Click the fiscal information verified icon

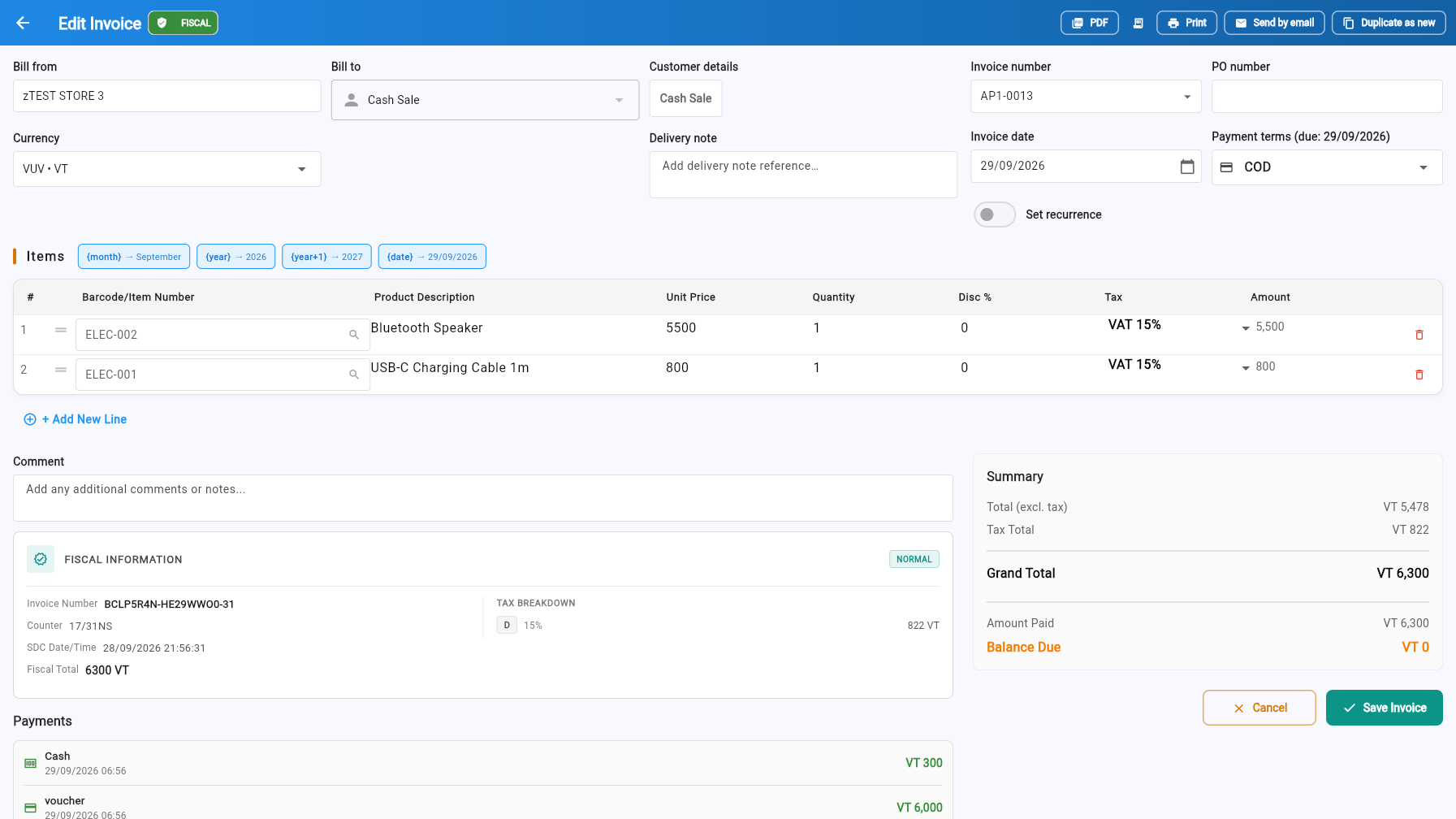coord(41,559)
